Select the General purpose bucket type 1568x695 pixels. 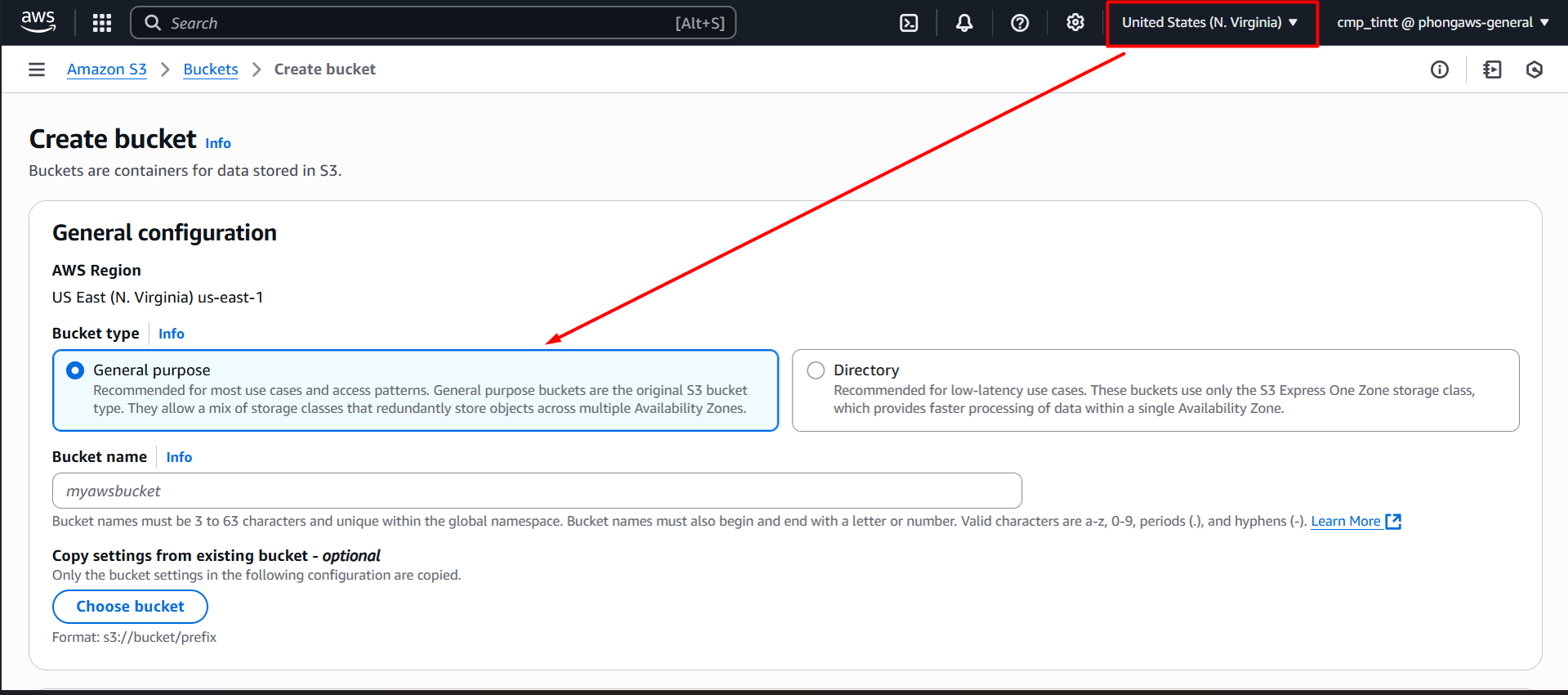75,370
